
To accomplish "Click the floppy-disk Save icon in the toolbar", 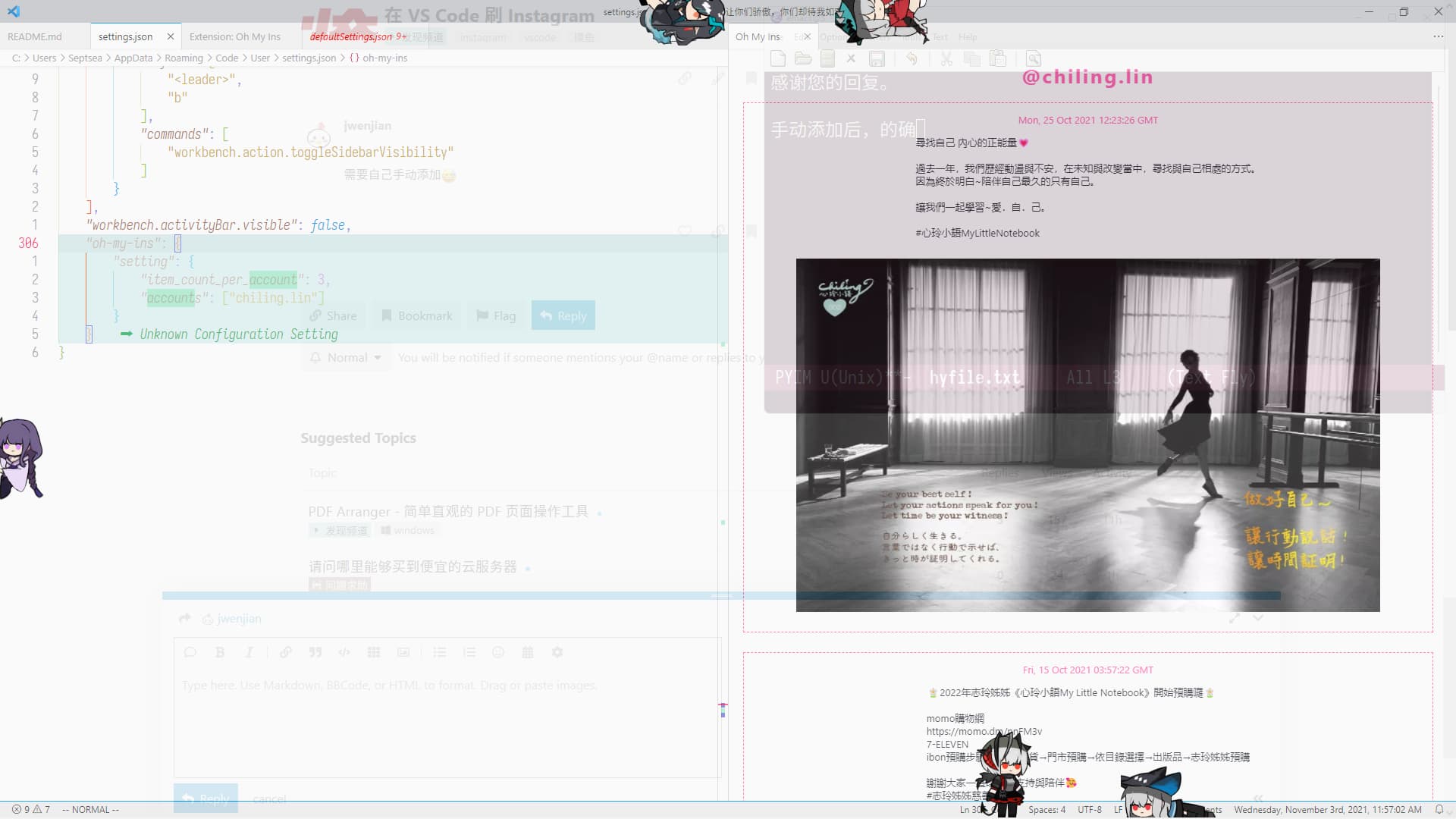I will point(877,58).
